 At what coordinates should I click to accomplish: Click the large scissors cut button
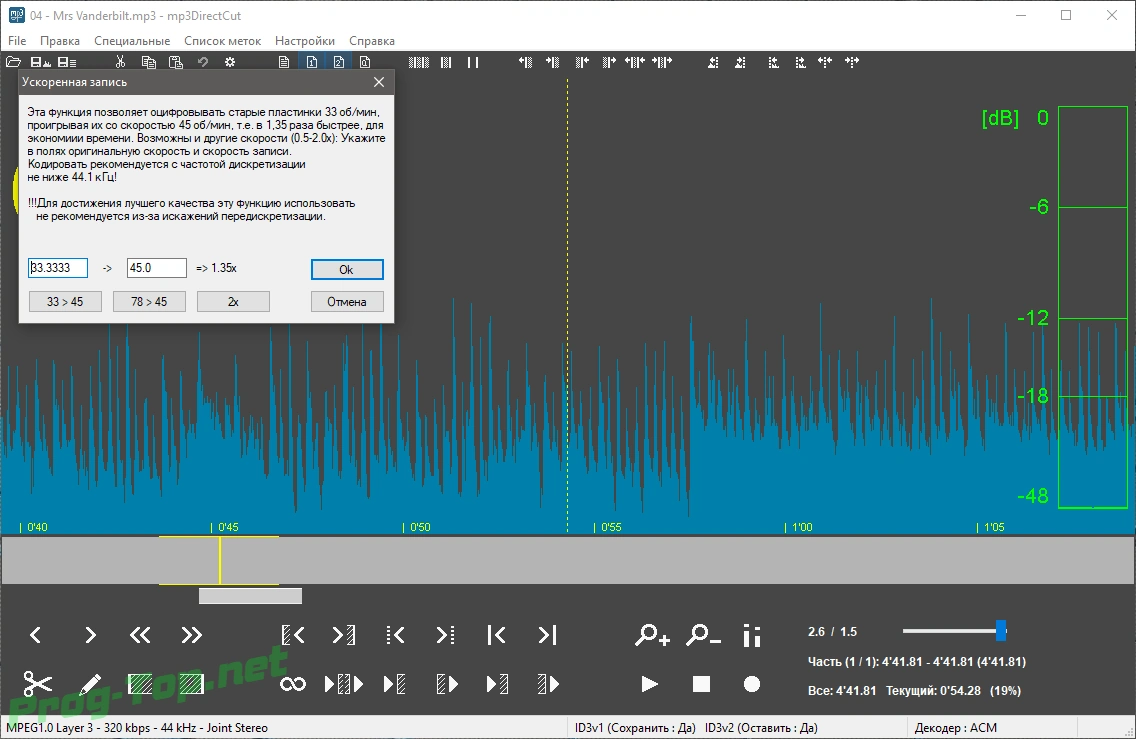coord(38,684)
